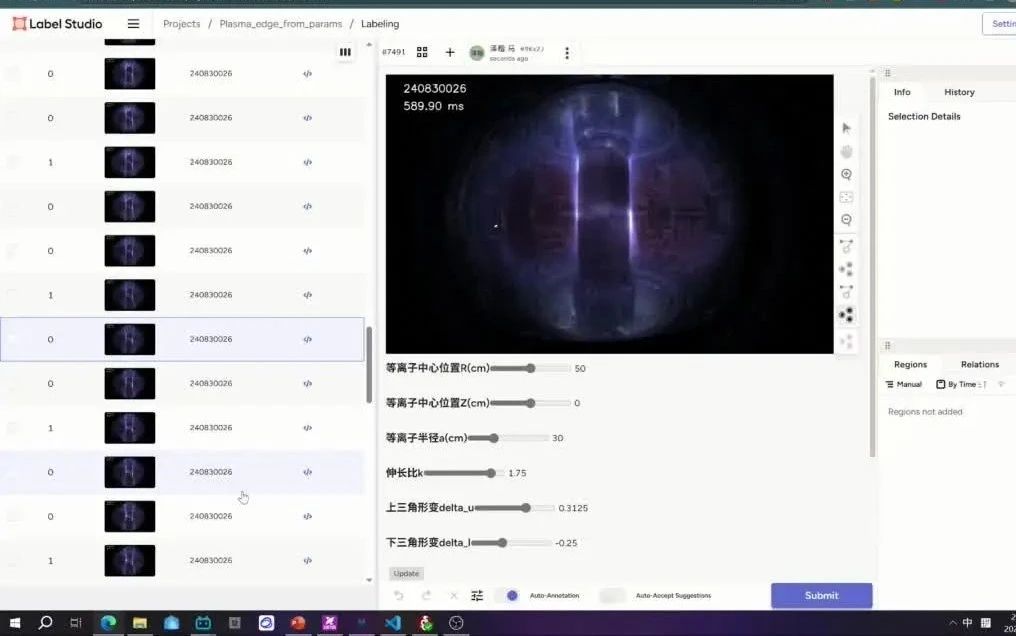The width and height of the screenshot is (1016, 636).
Task: Adjust 伸长比k slider
Action: point(465,473)
